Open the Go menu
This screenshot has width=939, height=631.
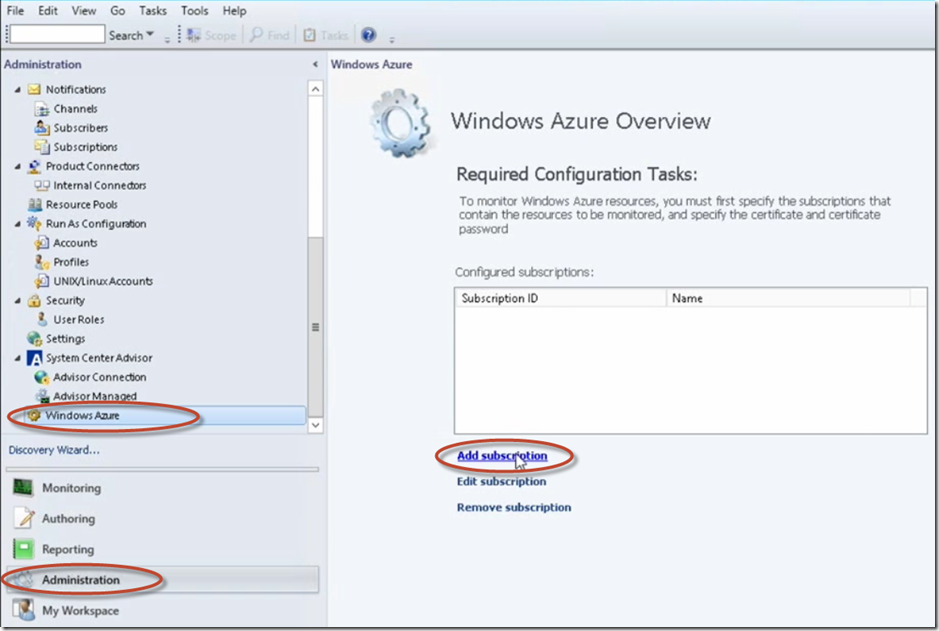pyautogui.click(x=117, y=11)
